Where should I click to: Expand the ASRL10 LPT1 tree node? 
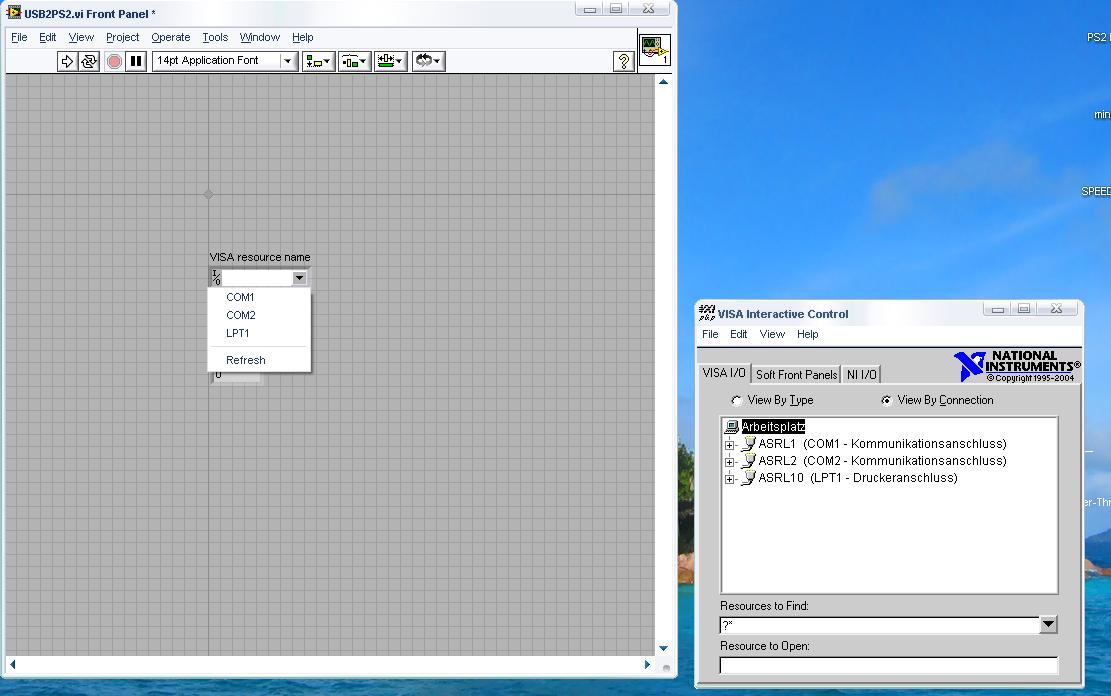[729, 479]
